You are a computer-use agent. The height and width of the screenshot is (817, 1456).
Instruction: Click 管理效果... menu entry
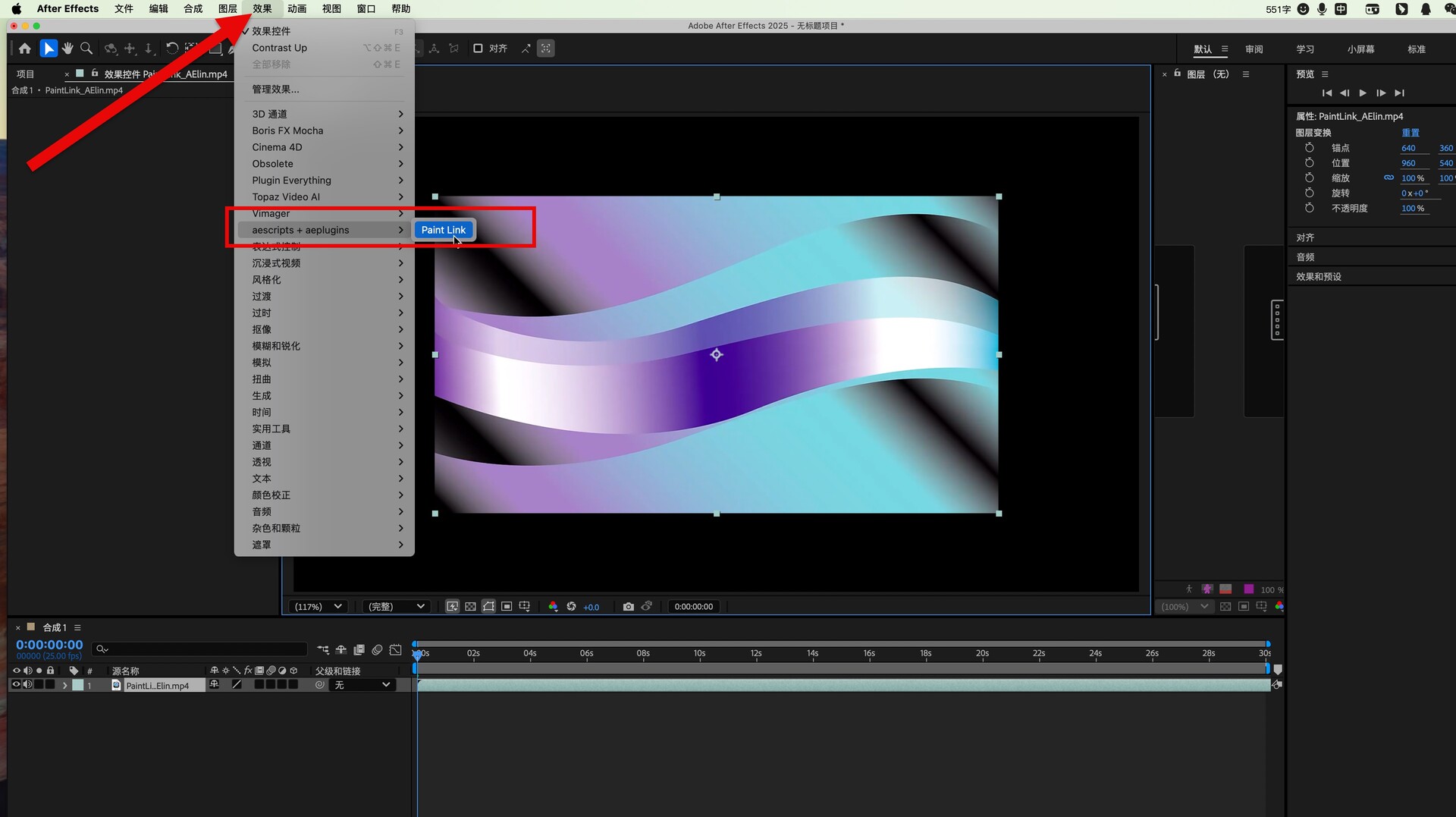pos(275,90)
